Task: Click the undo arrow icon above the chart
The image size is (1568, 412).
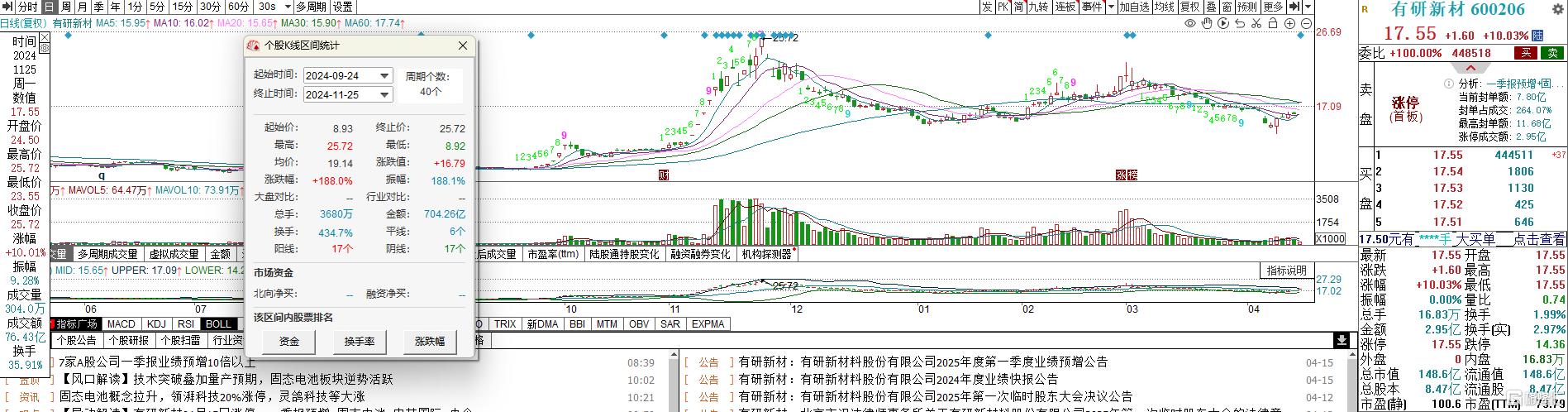Action: point(1240,23)
